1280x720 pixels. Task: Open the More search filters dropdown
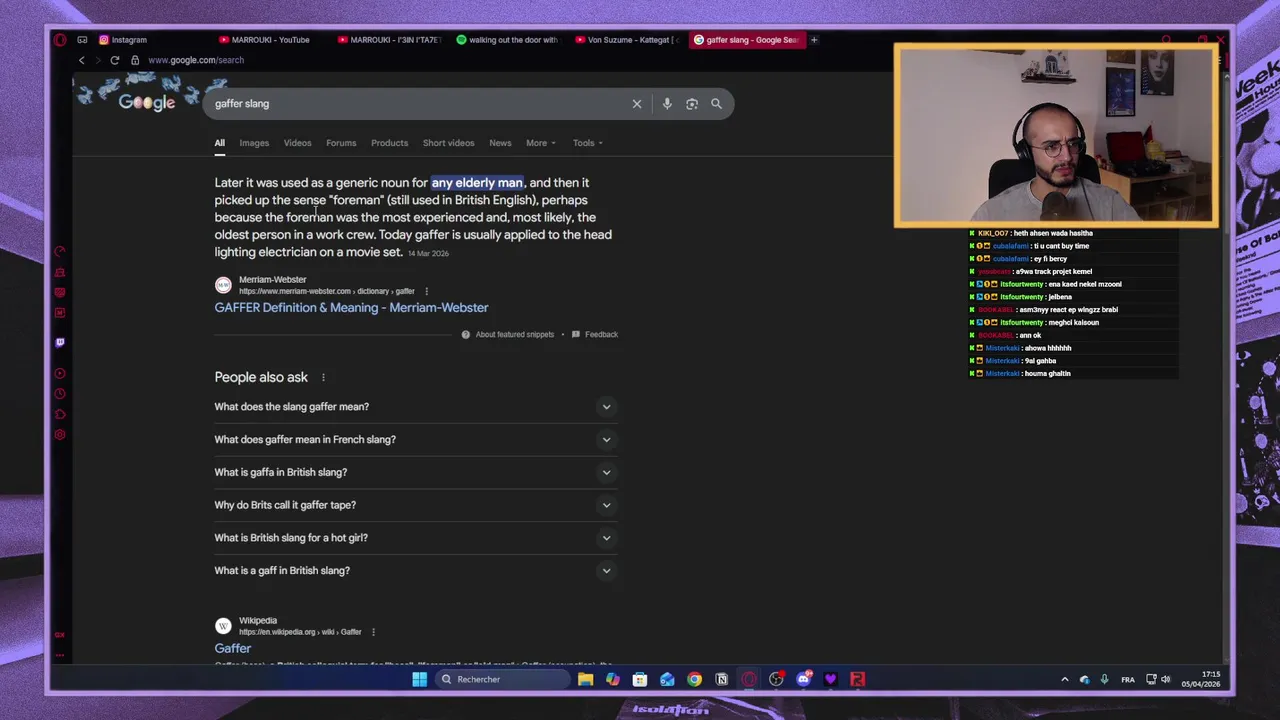(x=541, y=143)
